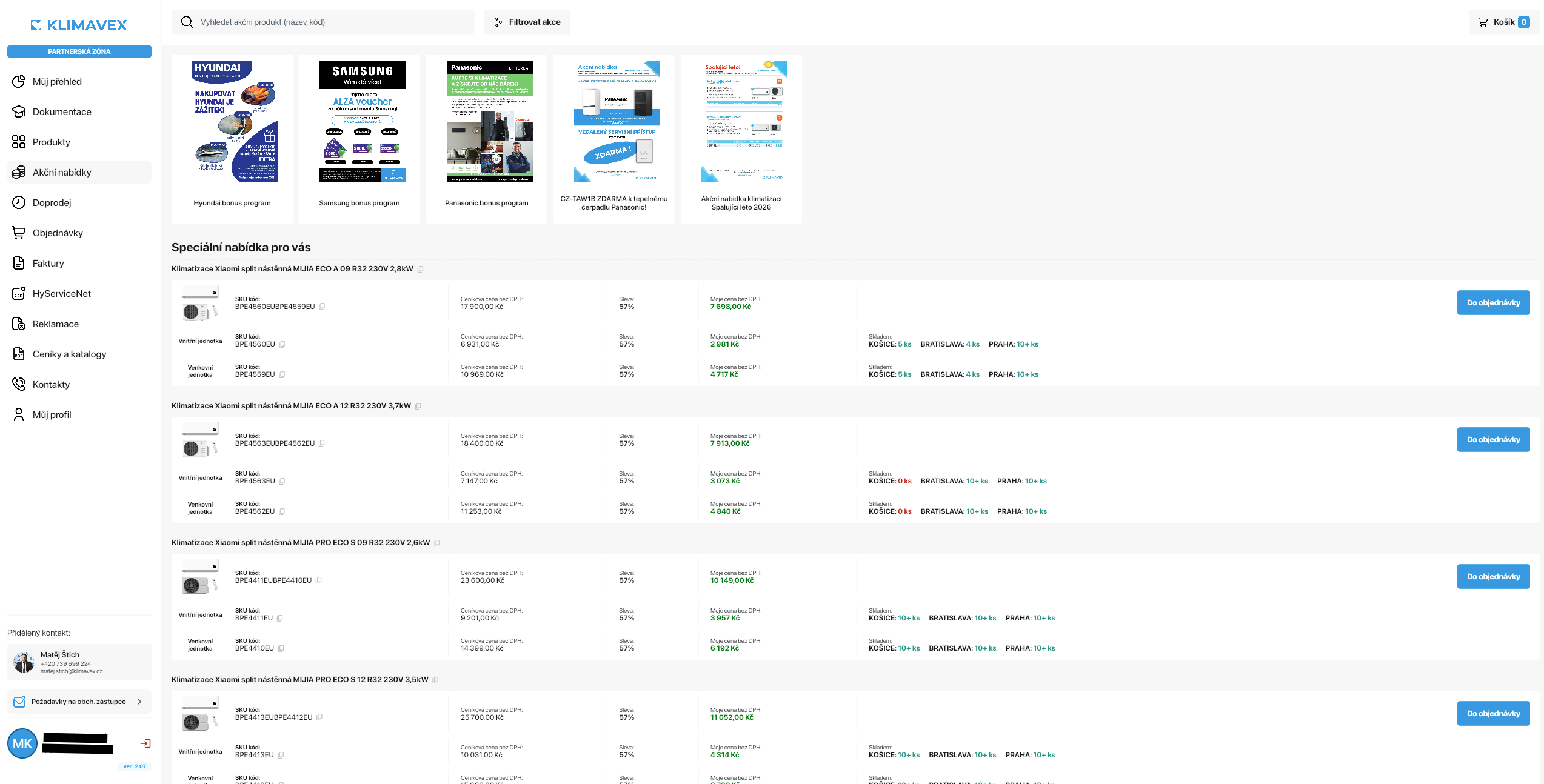Go to Objednávky in the sidebar
This screenshot has width=1544, height=784.
point(79,233)
